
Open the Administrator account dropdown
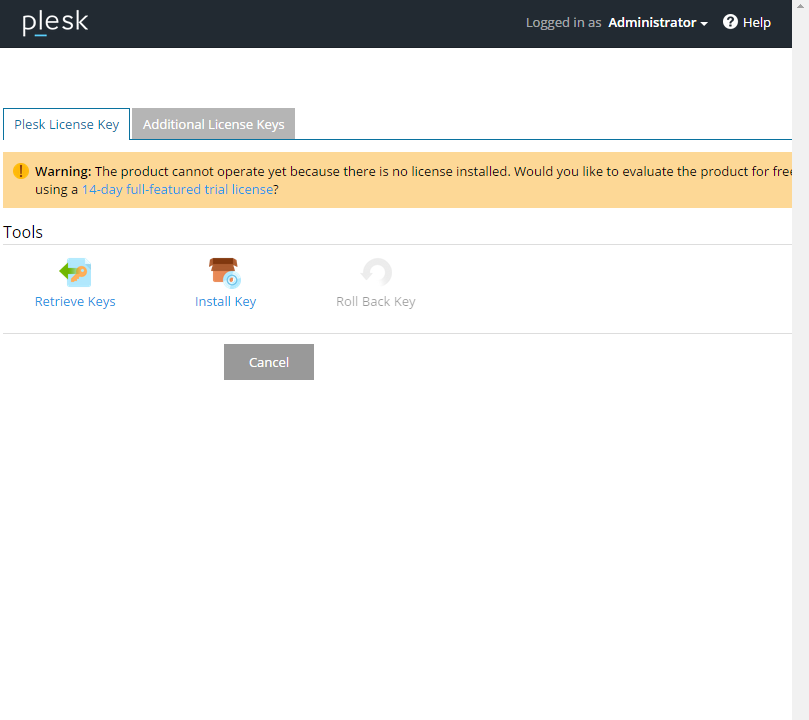pos(658,23)
